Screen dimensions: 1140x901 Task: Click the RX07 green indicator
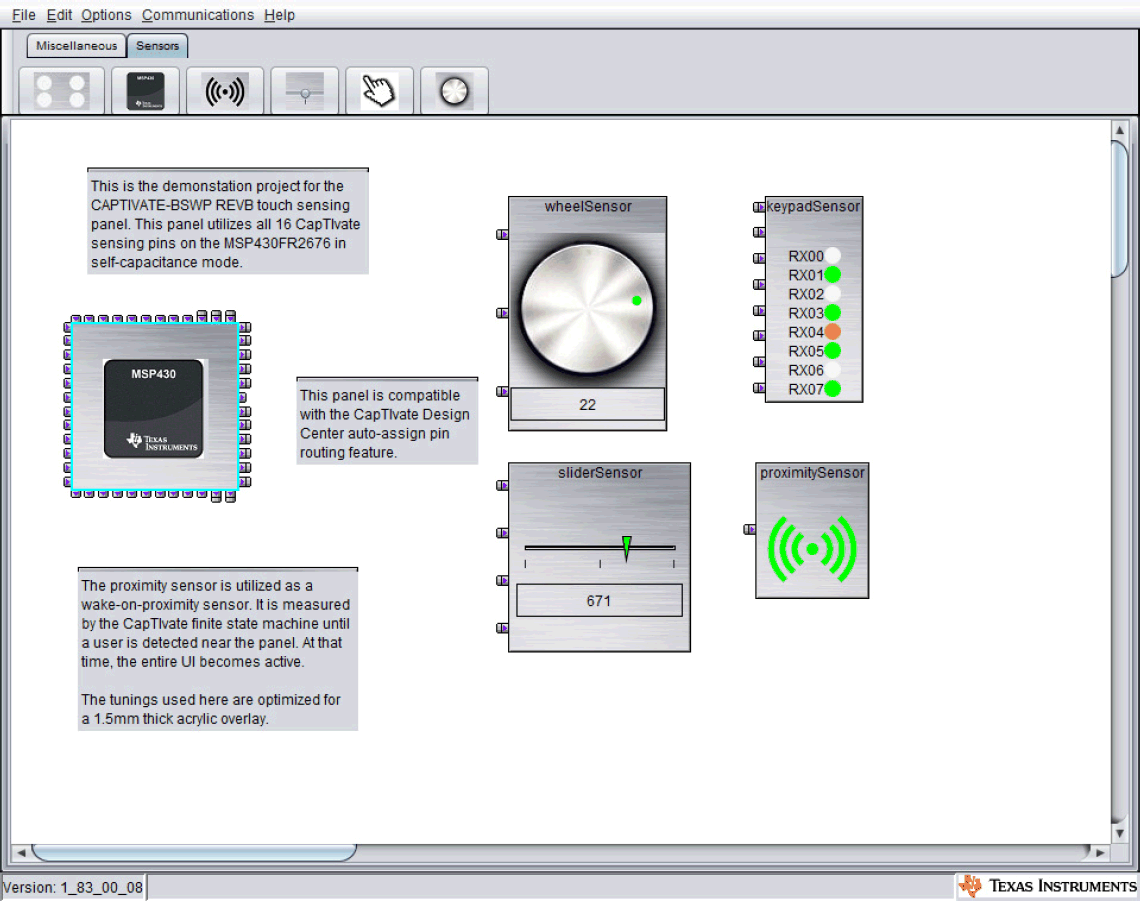pyautogui.click(x=833, y=389)
